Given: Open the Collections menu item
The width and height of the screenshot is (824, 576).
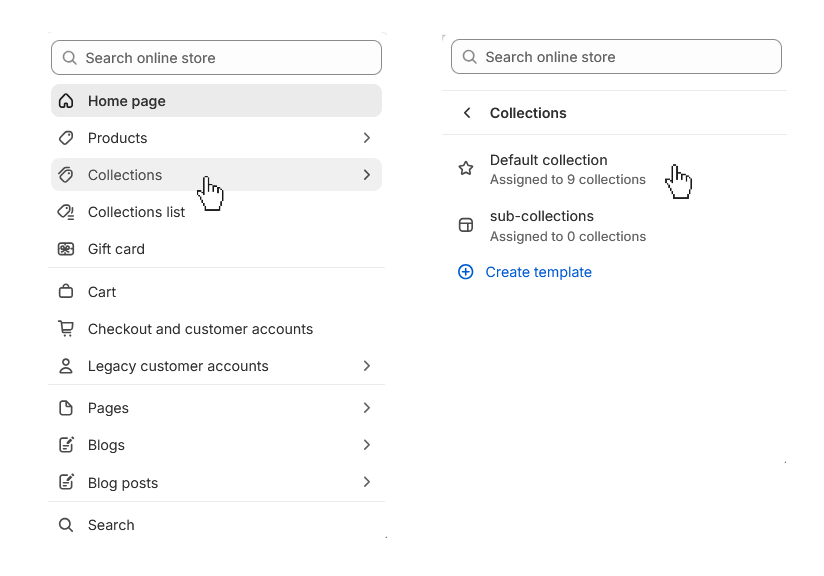Looking at the screenshot, I should (216, 174).
